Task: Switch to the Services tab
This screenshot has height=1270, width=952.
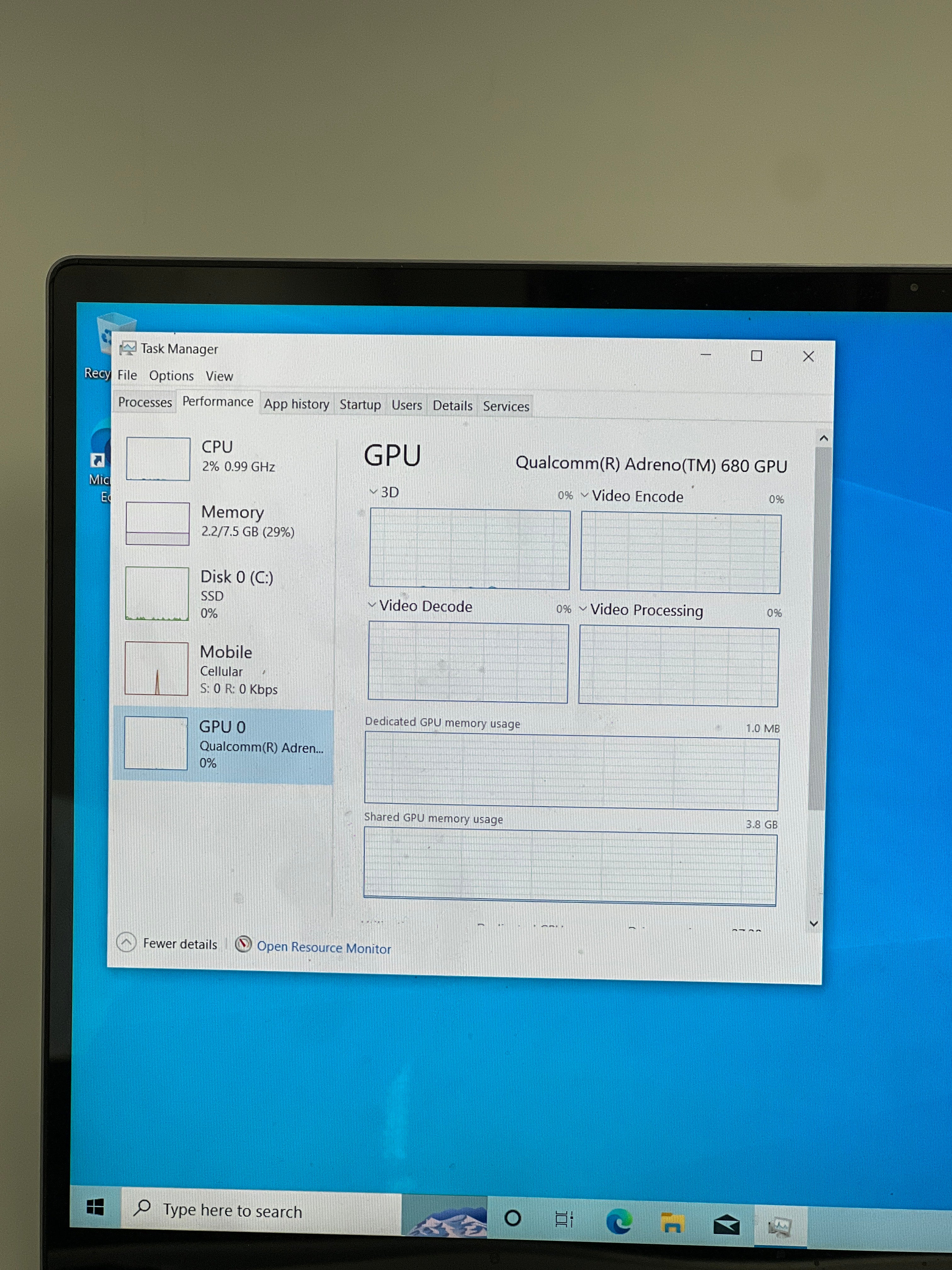Action: pos(506,406)
